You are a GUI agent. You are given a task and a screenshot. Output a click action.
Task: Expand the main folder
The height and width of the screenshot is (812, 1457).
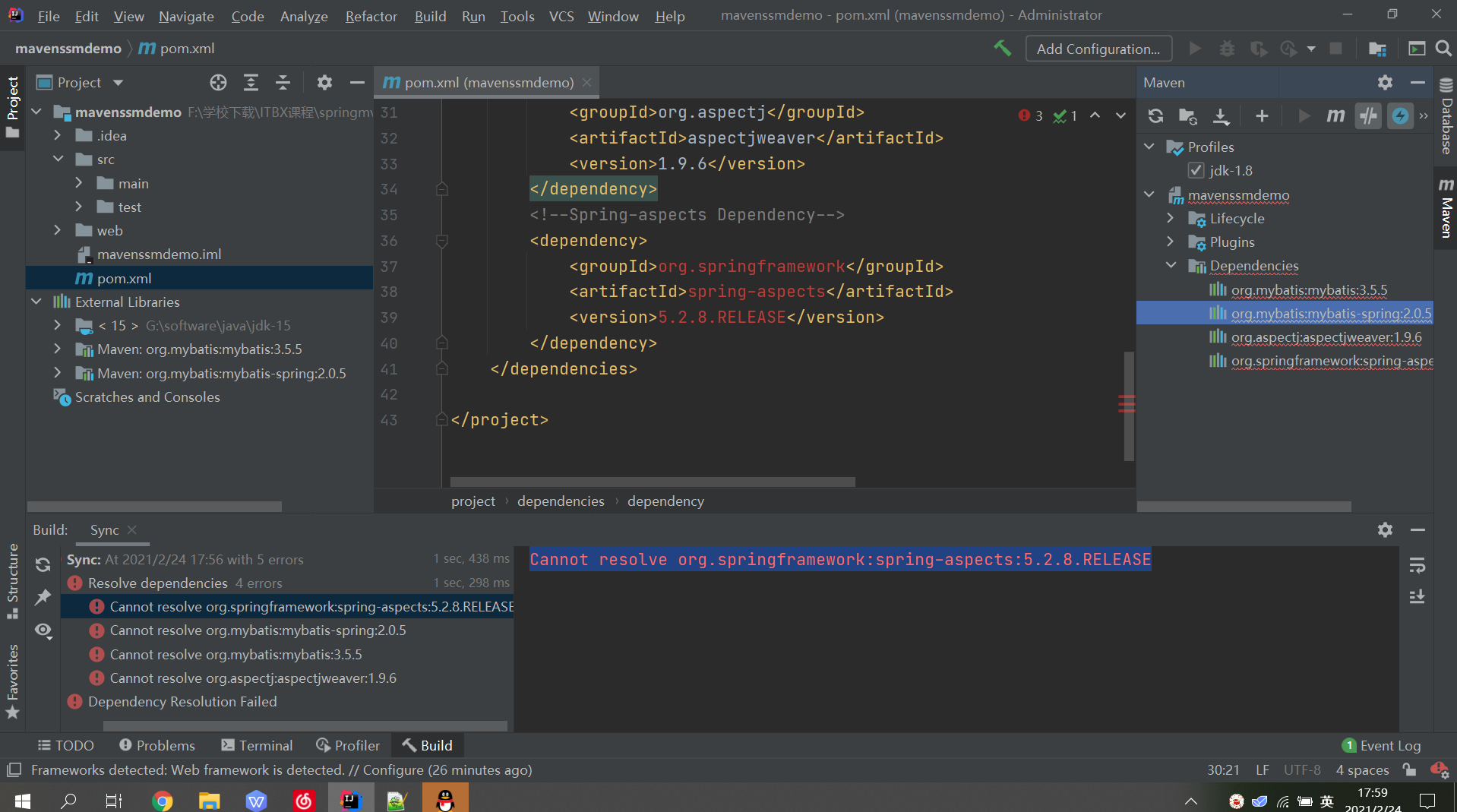(x=79, y=183)
